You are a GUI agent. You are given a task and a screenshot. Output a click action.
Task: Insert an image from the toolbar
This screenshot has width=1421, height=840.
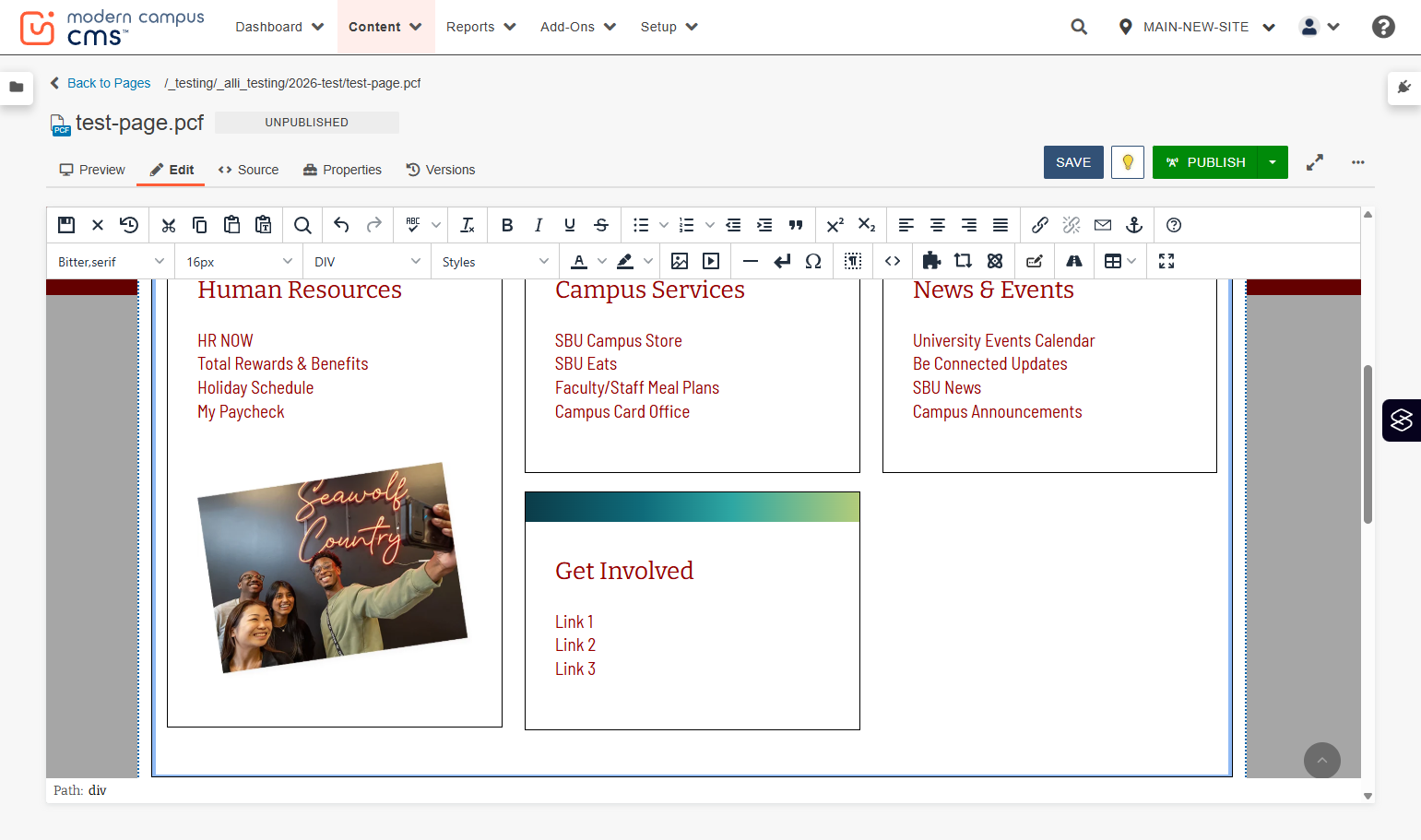coord(680,261)
